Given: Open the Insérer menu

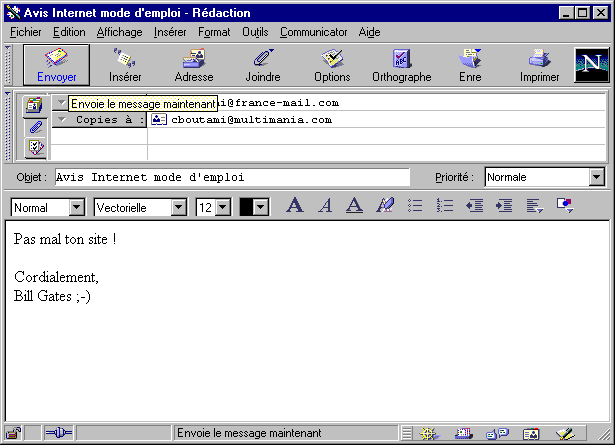Looking at the screenshot, I should pyautogui.click(x=170, y=32).
